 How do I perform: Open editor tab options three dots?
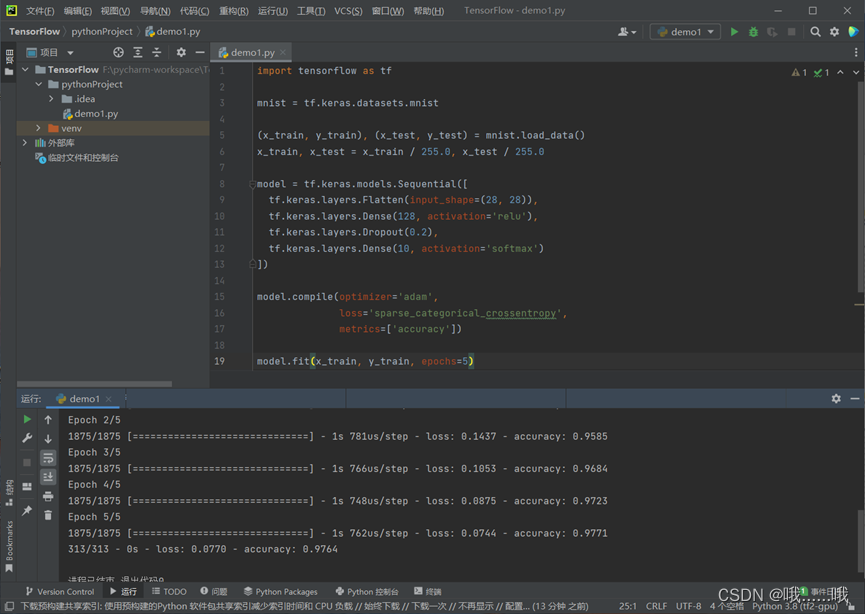[856, 52]
